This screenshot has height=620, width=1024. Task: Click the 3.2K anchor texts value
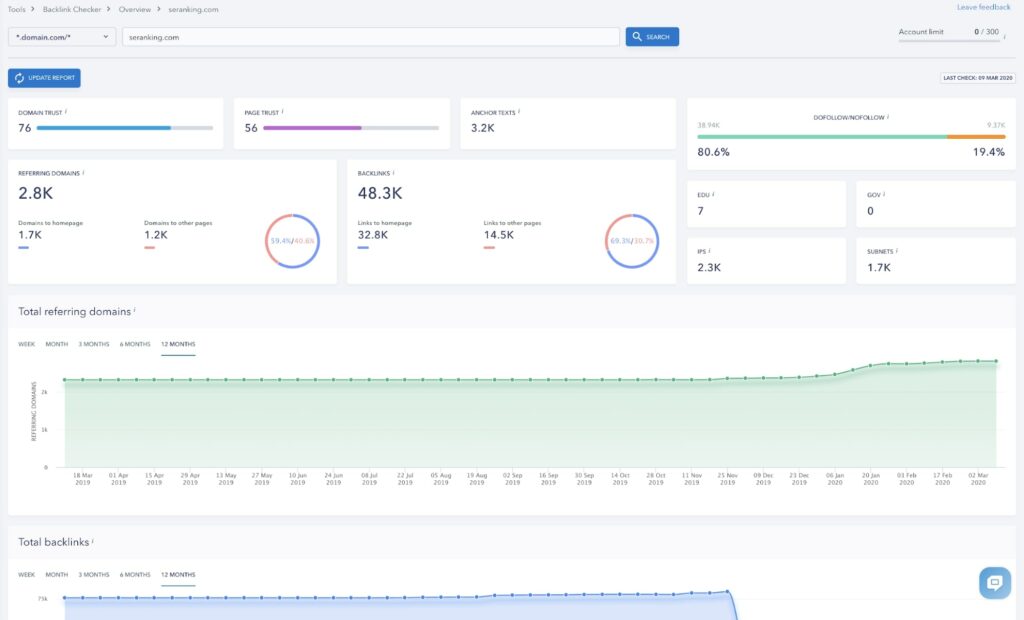(483, 128)
